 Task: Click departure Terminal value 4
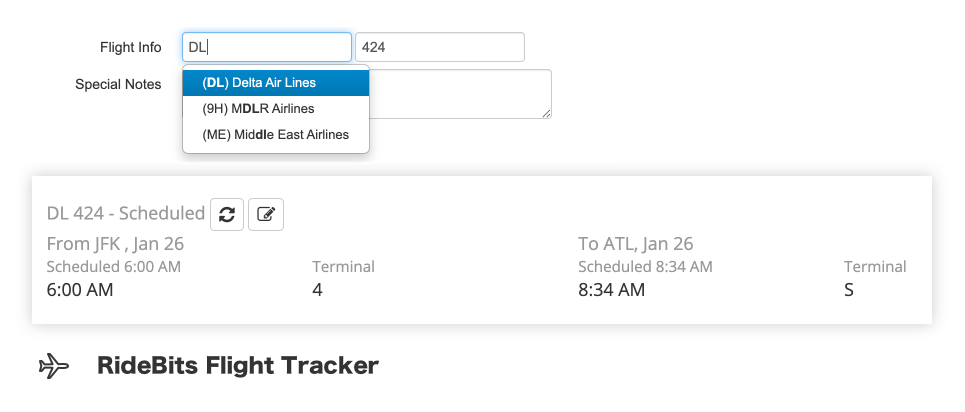318,290
